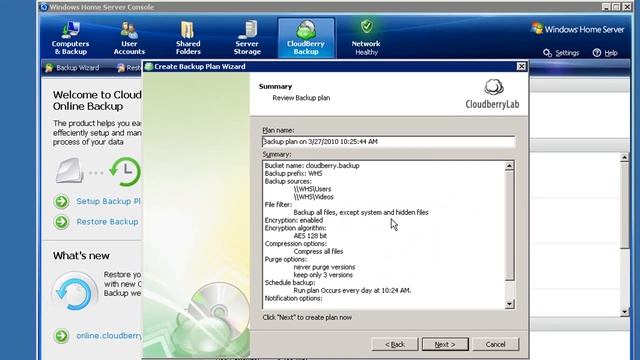The height and width of the screenshot is (360, 640).
Task: Click the 'keep only 3 versions' line
Action: pos(323,275)
